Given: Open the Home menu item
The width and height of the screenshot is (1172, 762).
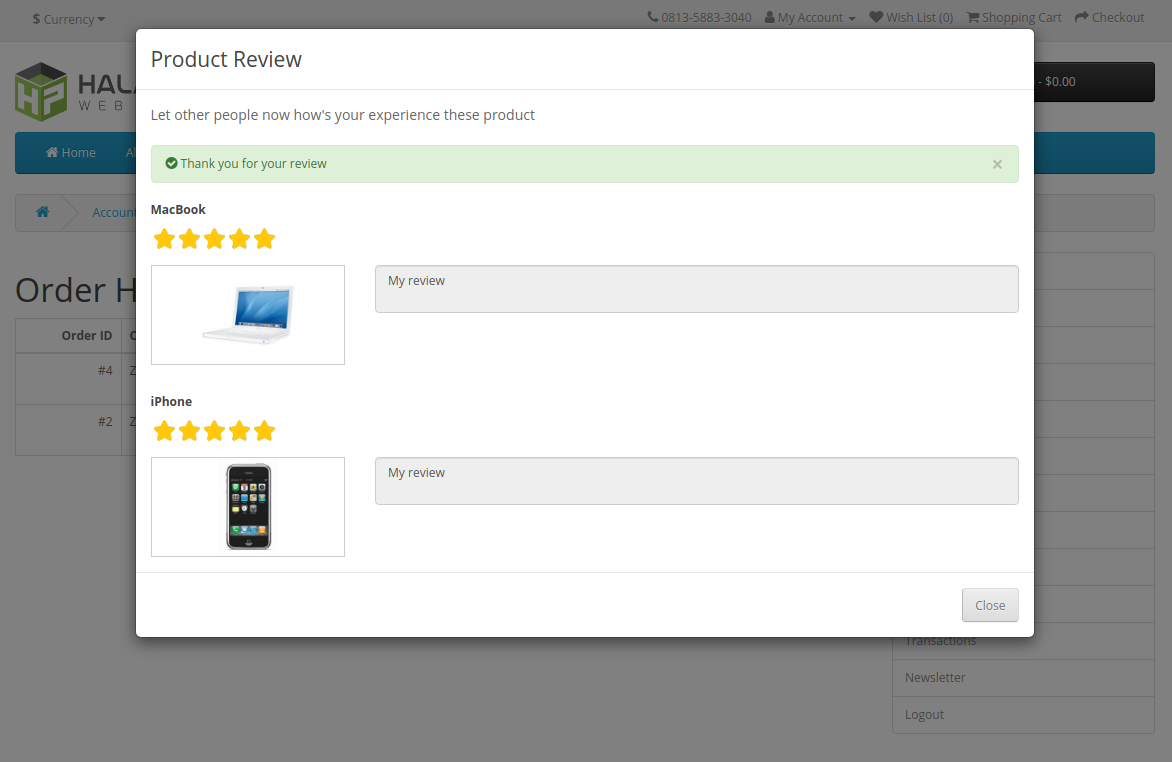Looking at the screenshot, I should click(70, 153).
